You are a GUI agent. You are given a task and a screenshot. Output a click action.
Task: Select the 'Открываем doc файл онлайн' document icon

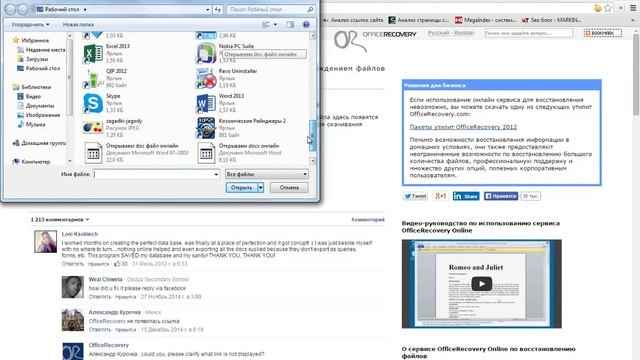pos(93,153)
